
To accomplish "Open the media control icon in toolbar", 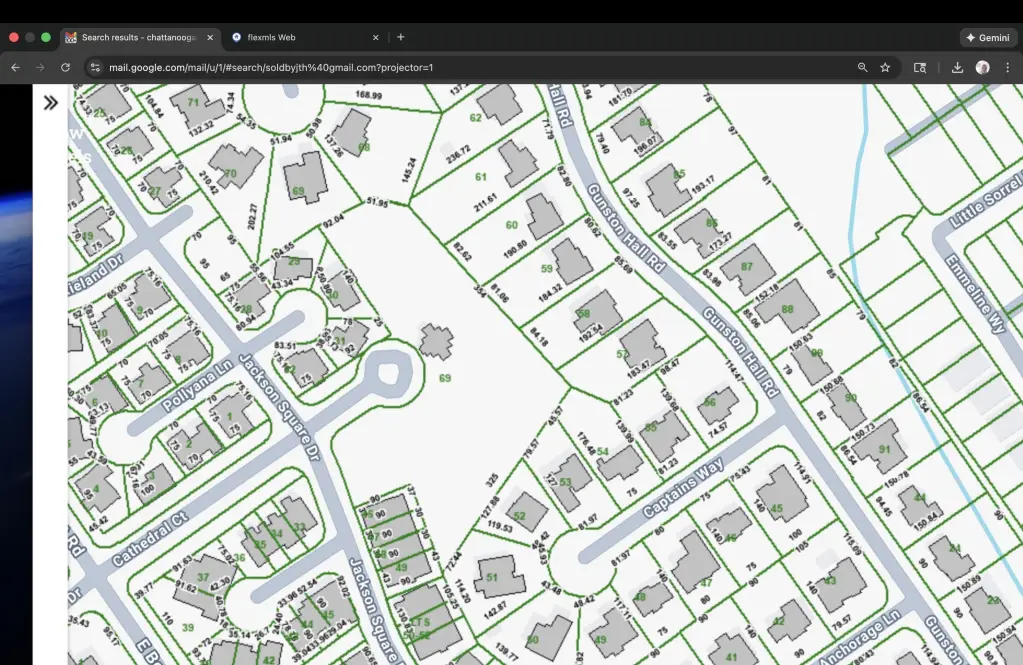I will [920, 67].
